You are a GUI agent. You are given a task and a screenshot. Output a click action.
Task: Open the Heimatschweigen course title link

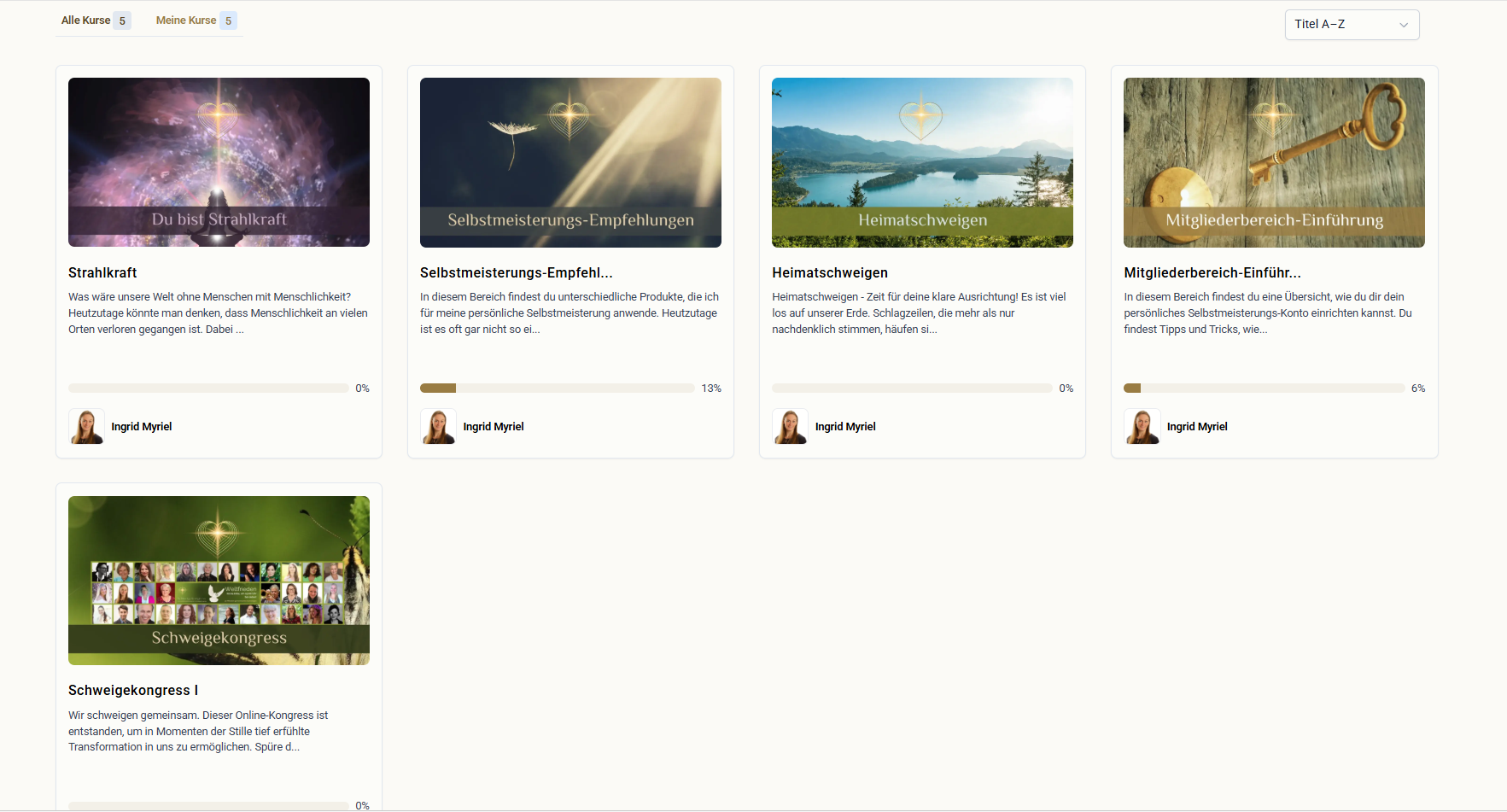[829, 272]
